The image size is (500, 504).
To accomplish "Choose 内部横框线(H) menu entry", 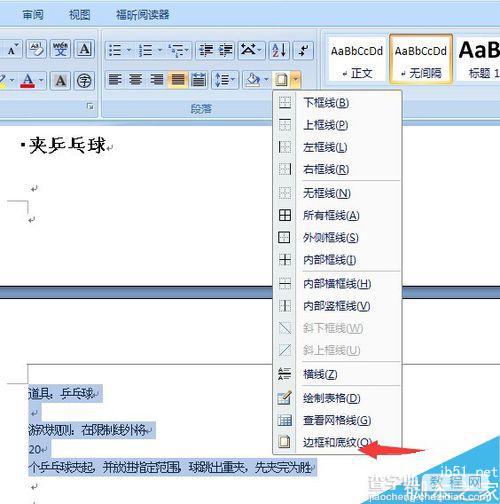I will pos(337,284).
